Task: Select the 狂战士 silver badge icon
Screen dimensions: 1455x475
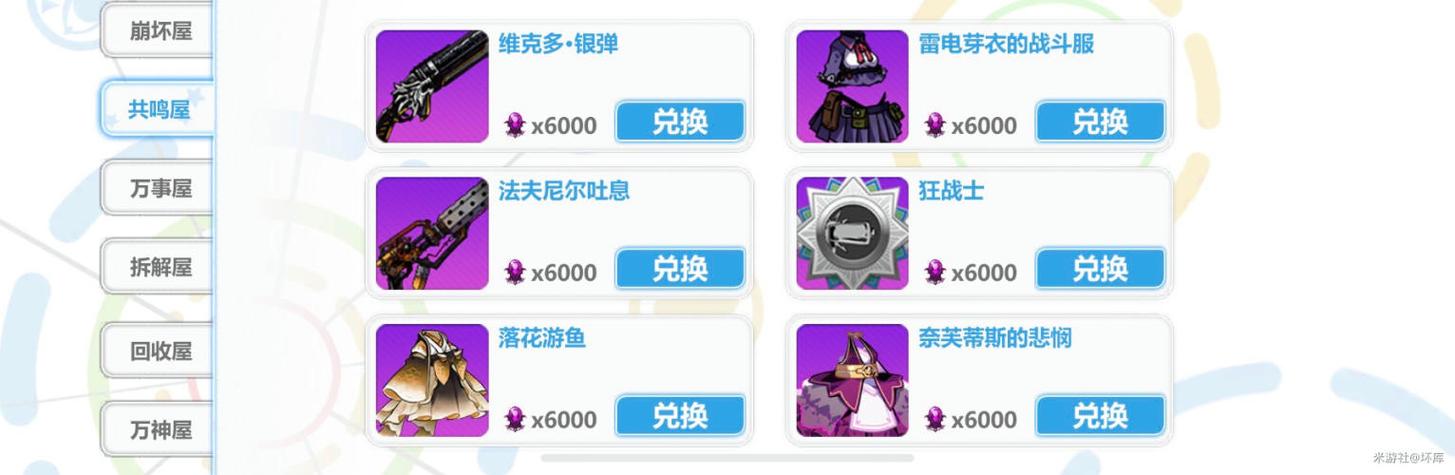Action: (852, 233)
